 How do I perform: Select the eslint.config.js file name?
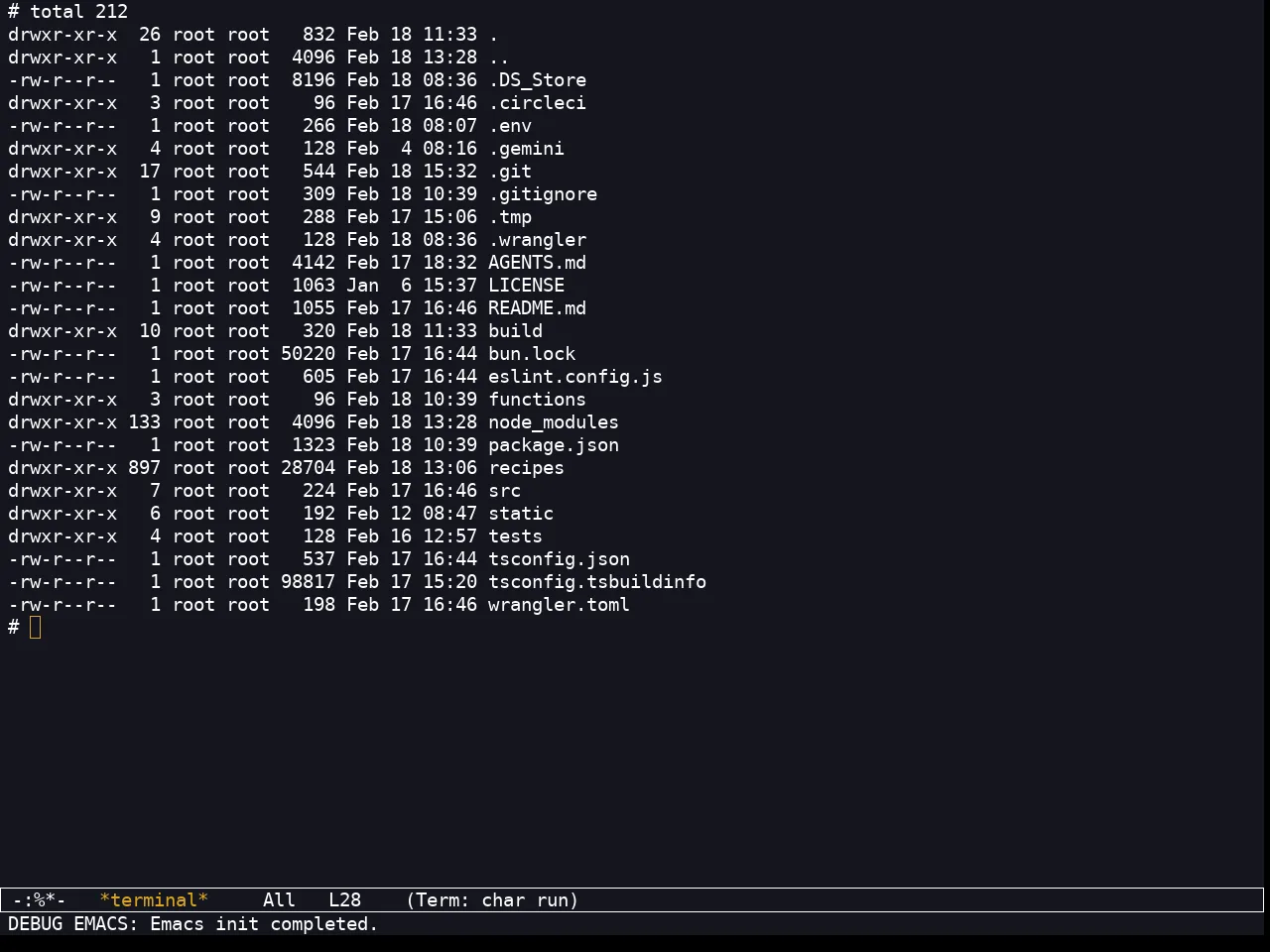(575, 377)
